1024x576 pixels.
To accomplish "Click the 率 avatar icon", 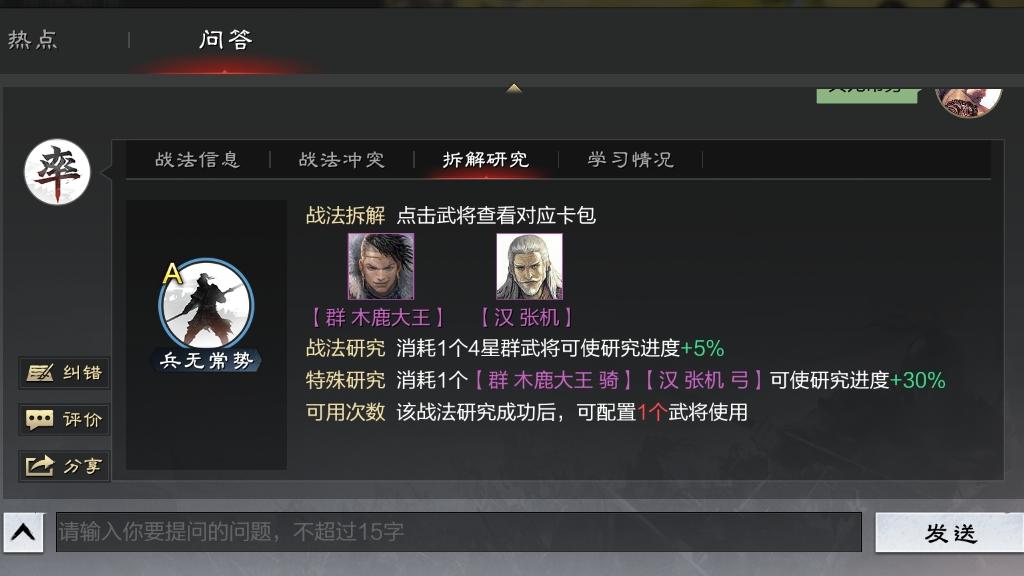I will [57, 172].
